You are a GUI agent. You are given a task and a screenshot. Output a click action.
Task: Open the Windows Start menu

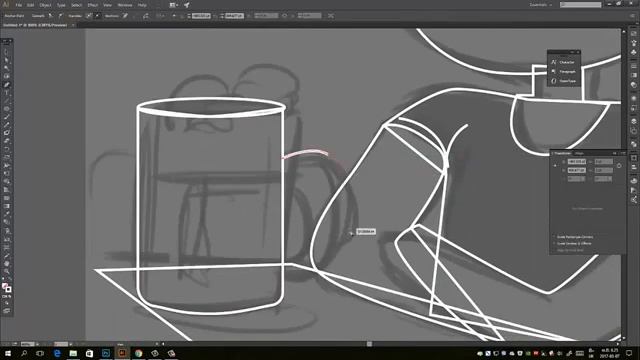tap(7, 353)
